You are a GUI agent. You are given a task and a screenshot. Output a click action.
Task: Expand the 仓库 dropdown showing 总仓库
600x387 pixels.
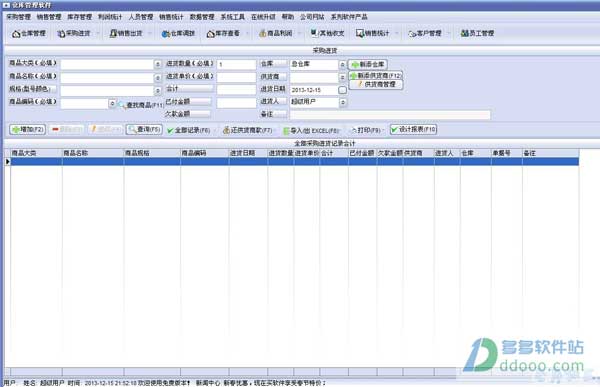click(x=342, y=65)
